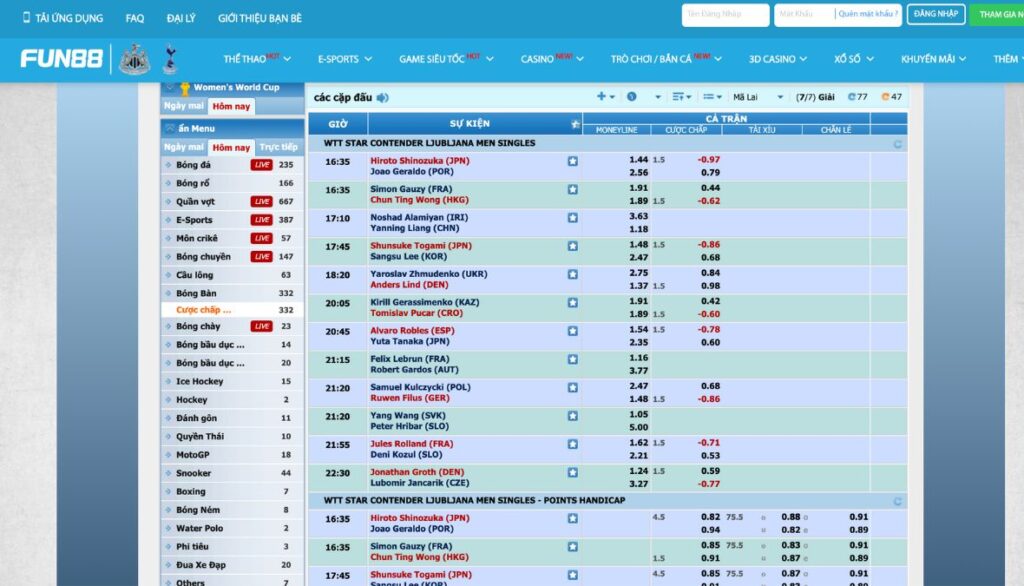Screen dimensions: 1024x586
Task: Click the username input field
Action: [726, 14]
